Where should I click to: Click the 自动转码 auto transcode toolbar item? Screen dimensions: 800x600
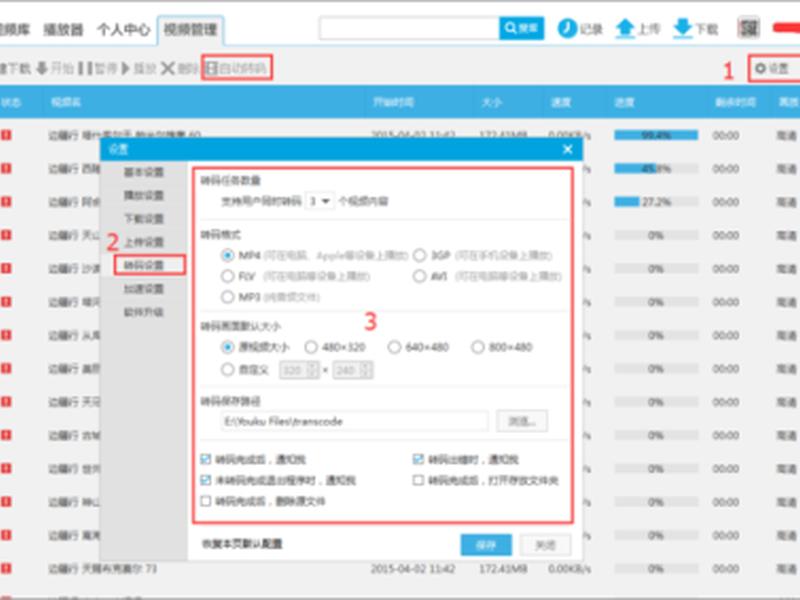pyautogui.click(x=237, y=68)
